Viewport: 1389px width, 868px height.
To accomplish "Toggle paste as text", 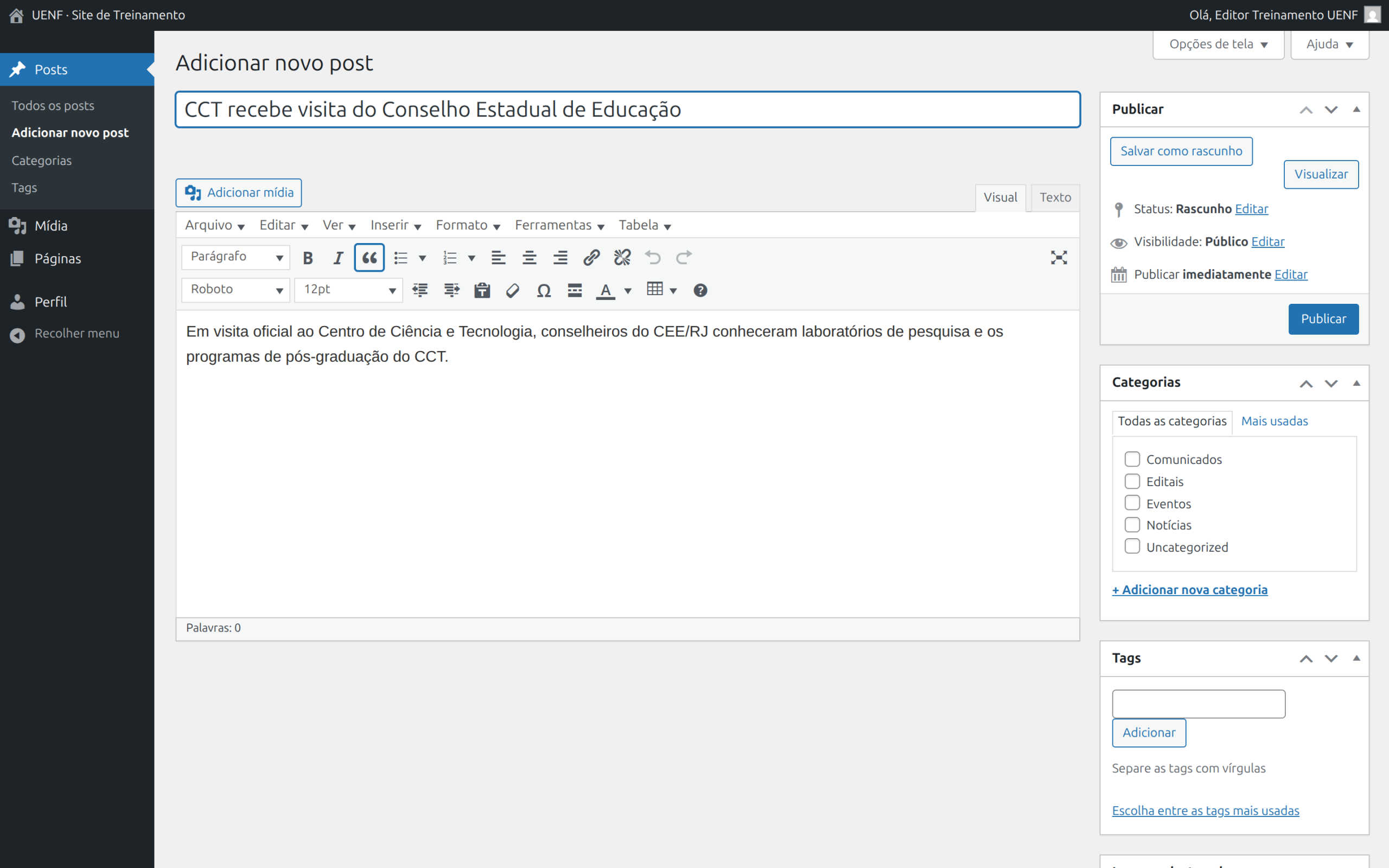I will tap(482, 290).
